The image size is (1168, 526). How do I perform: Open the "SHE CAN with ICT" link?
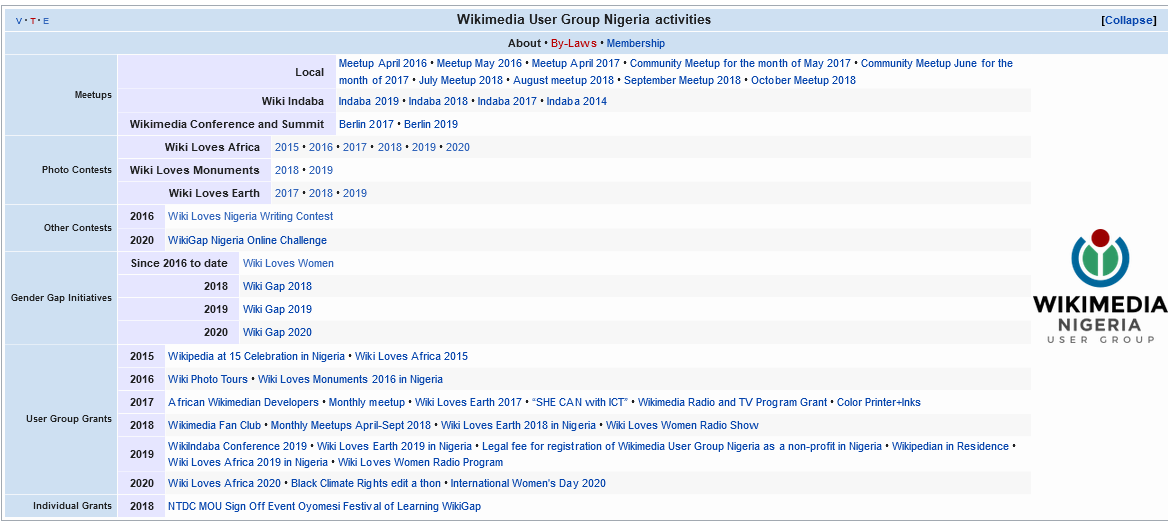tap(580, 402)
